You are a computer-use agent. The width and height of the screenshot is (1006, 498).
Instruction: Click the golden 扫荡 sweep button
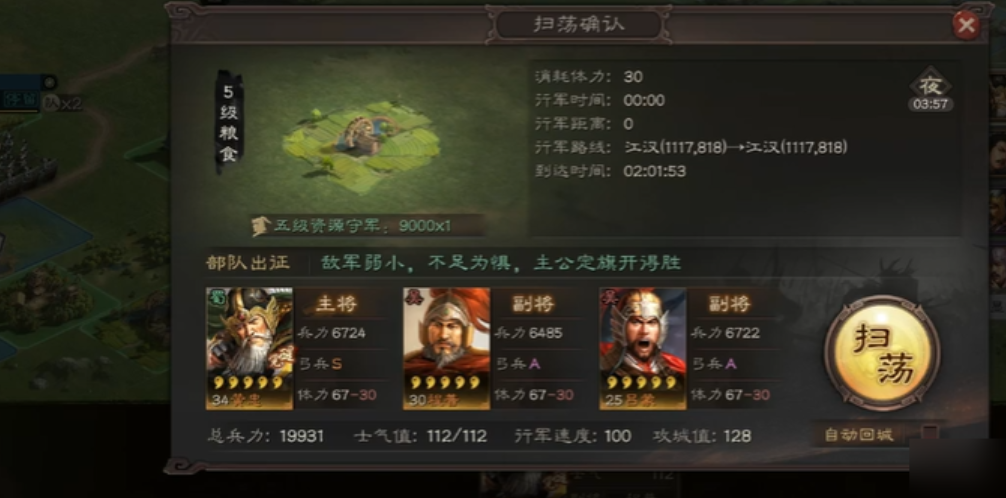pyautogui.click(x=882, y=353)
